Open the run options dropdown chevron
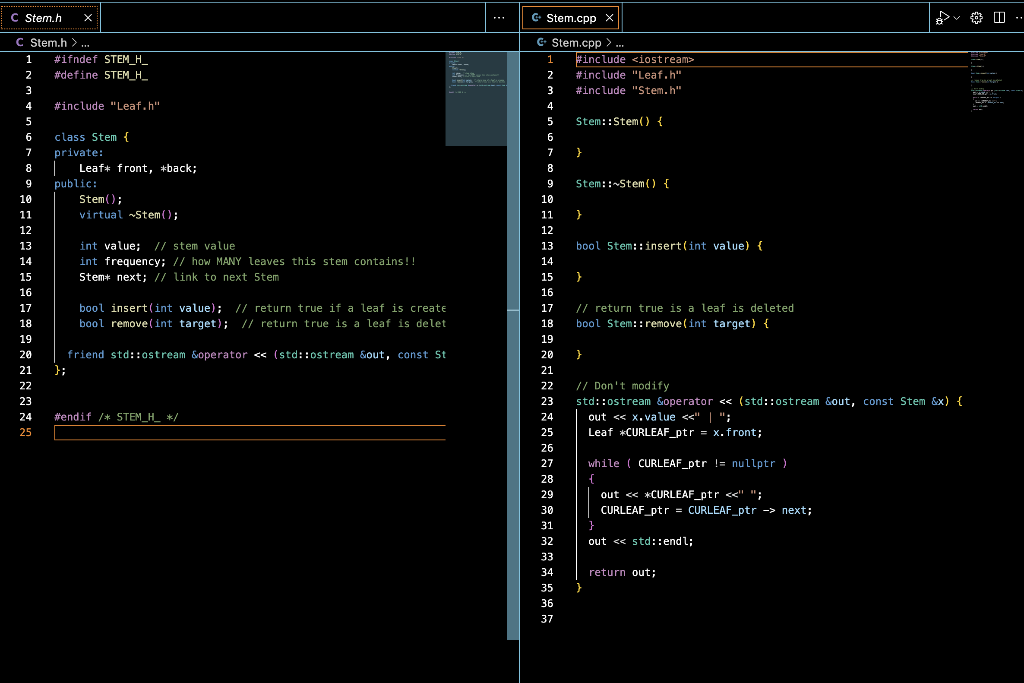 click(x=957, y=18)
